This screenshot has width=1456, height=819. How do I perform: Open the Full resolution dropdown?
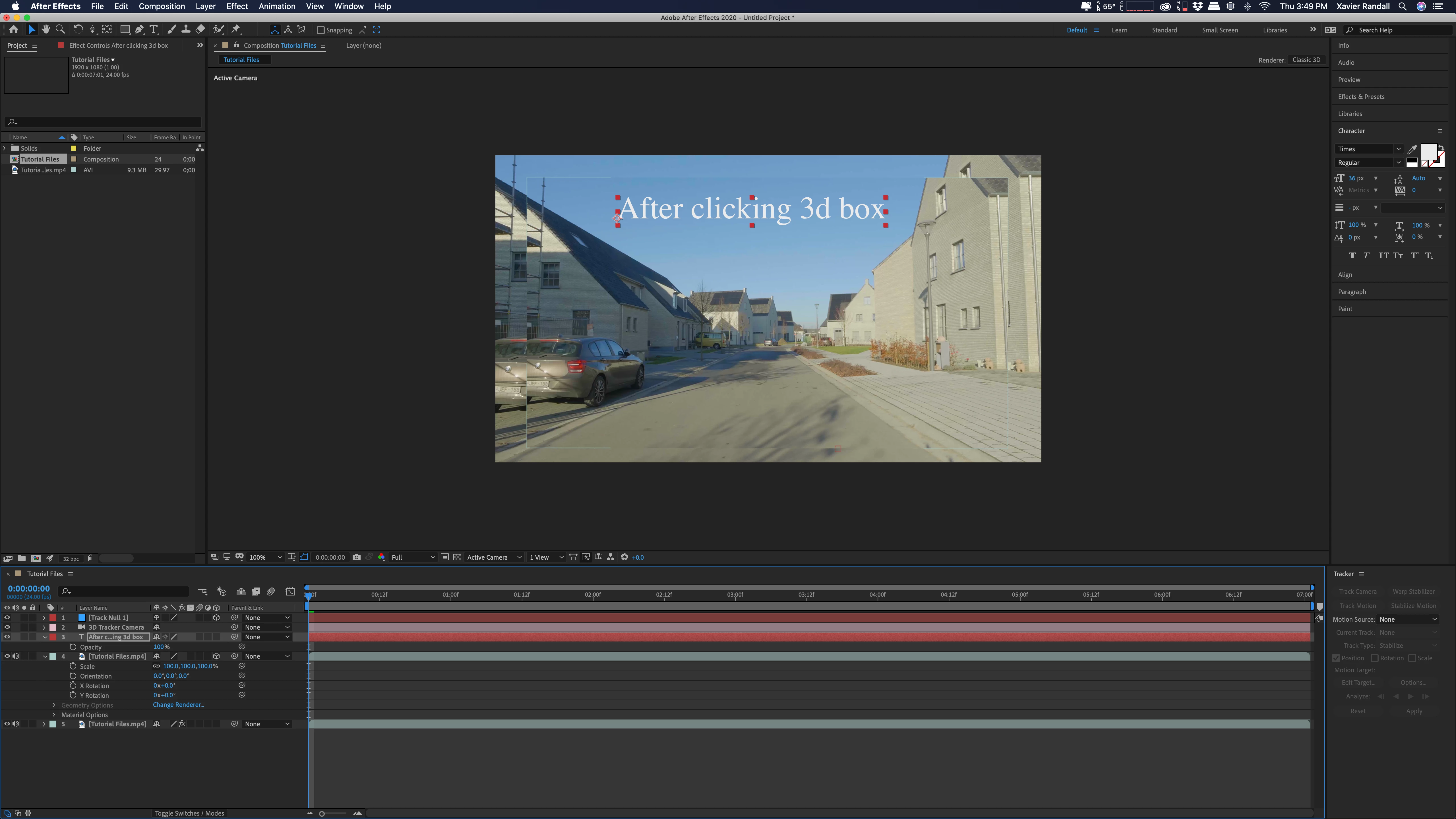tap(413, 557)
